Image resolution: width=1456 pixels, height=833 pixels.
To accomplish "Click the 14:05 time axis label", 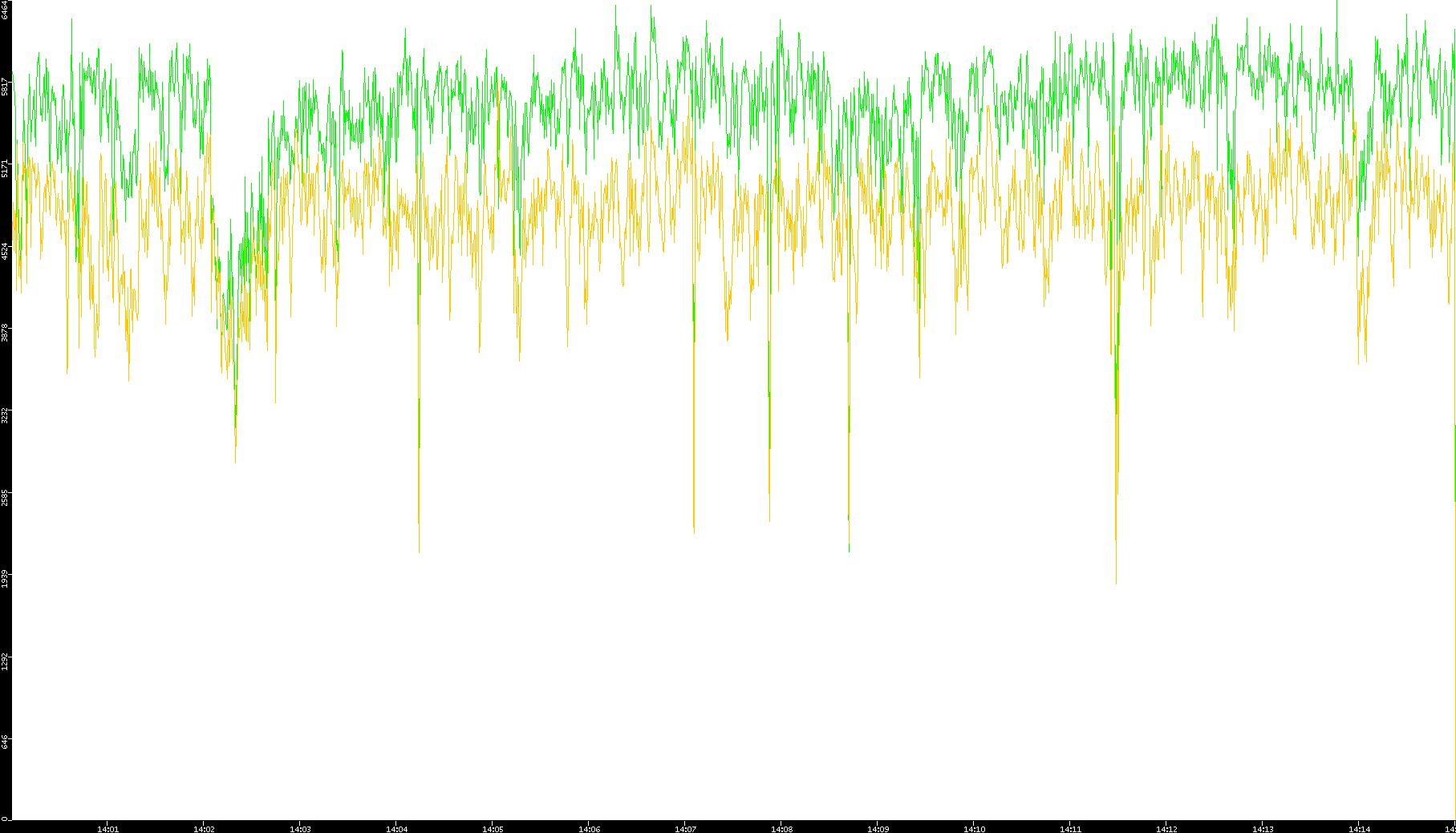I will (493, 829).
